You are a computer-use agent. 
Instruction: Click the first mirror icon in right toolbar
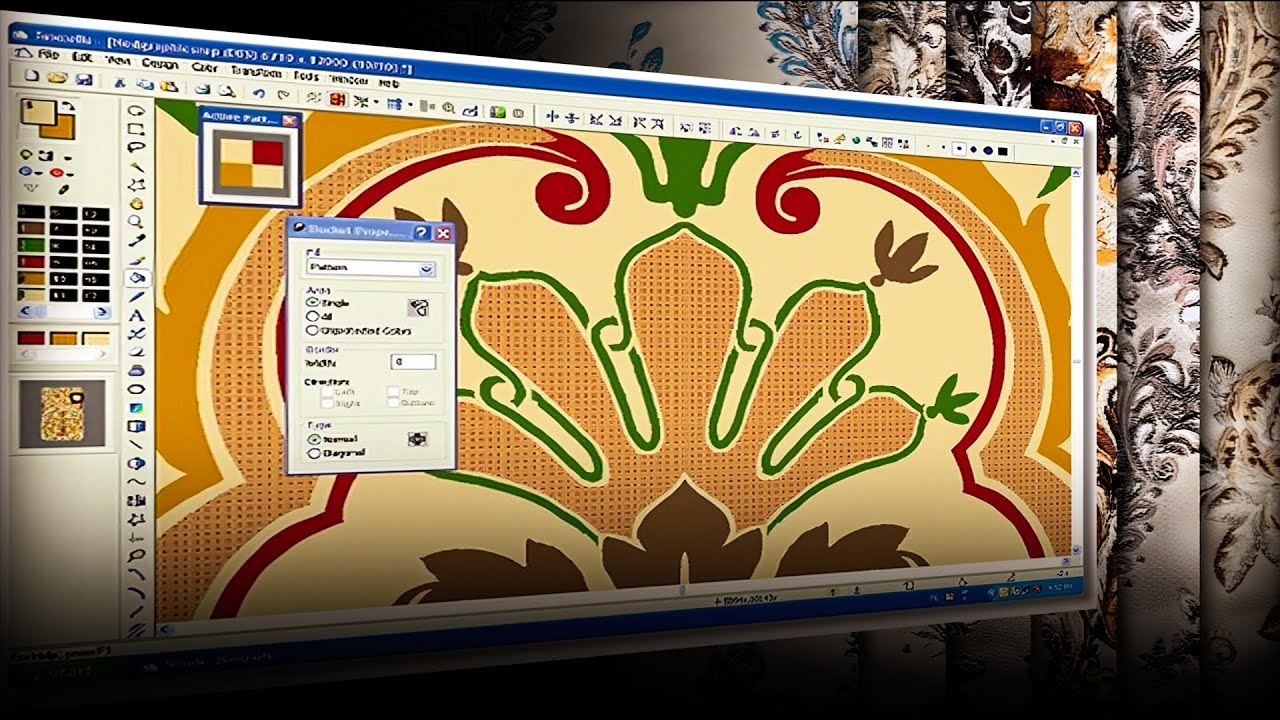point(552,117)
